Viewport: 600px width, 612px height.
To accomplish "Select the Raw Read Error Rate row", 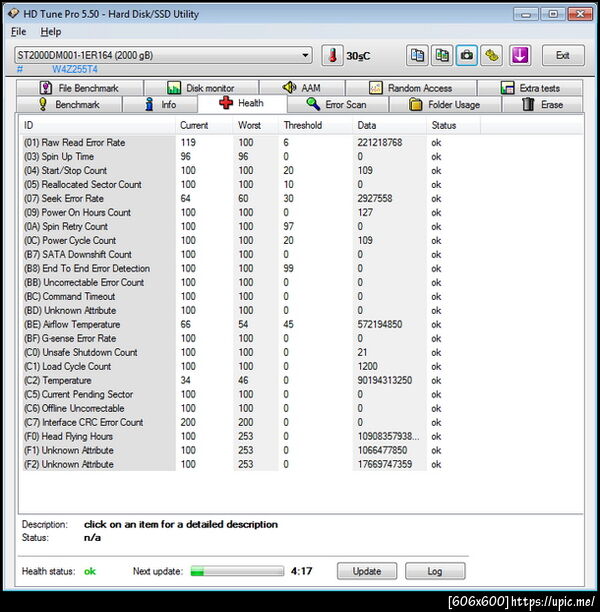I will pyautogui.click(x=252, y=142).
